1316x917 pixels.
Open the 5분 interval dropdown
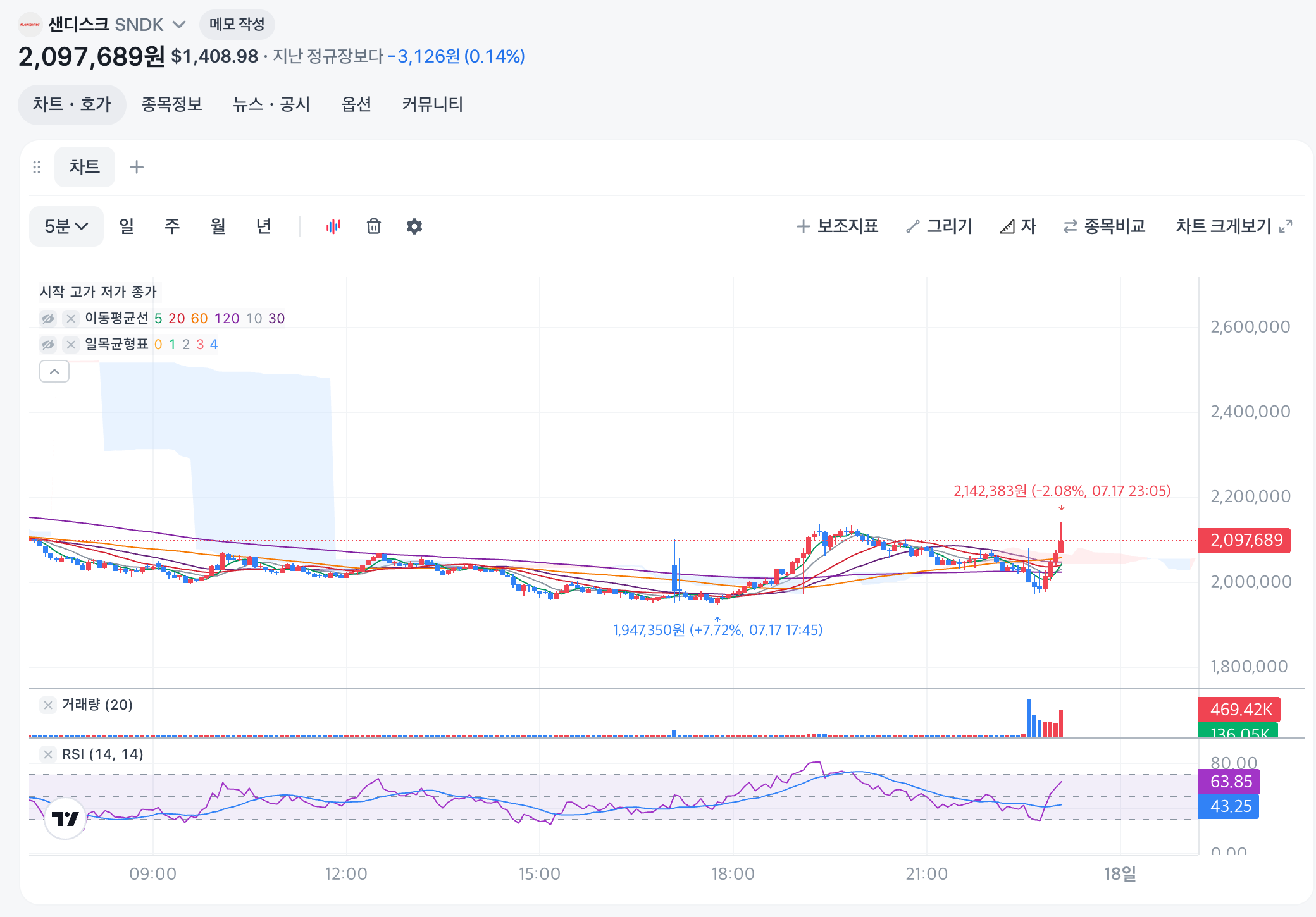66,226
